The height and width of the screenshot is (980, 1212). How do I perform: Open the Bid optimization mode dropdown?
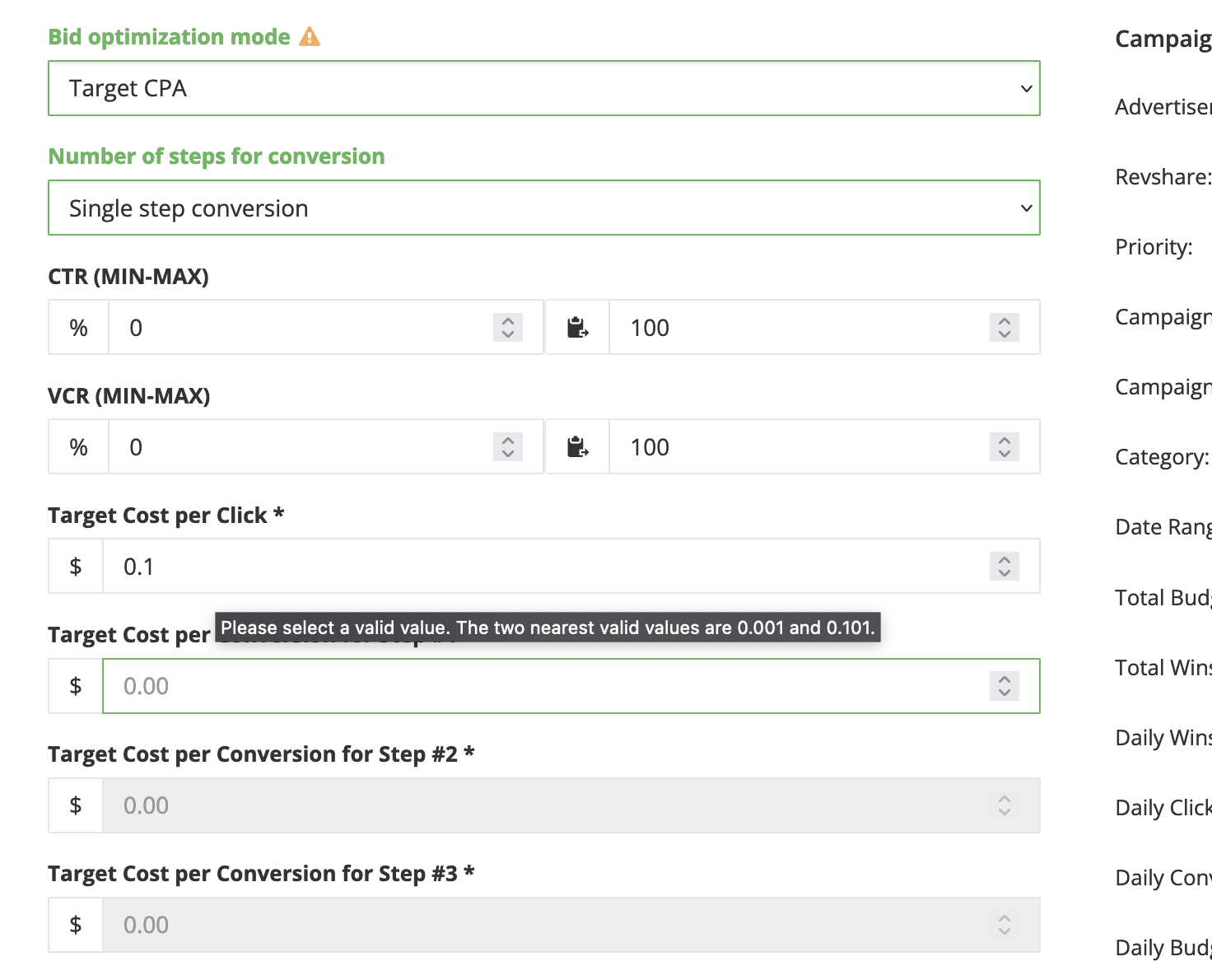coord(543,88)
